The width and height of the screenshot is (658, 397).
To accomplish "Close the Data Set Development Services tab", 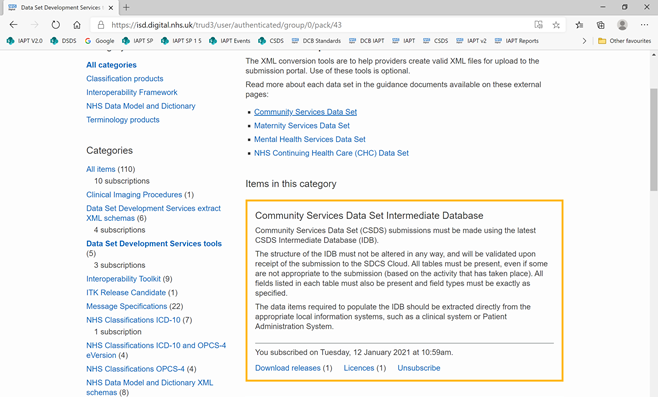I will 111,8.
